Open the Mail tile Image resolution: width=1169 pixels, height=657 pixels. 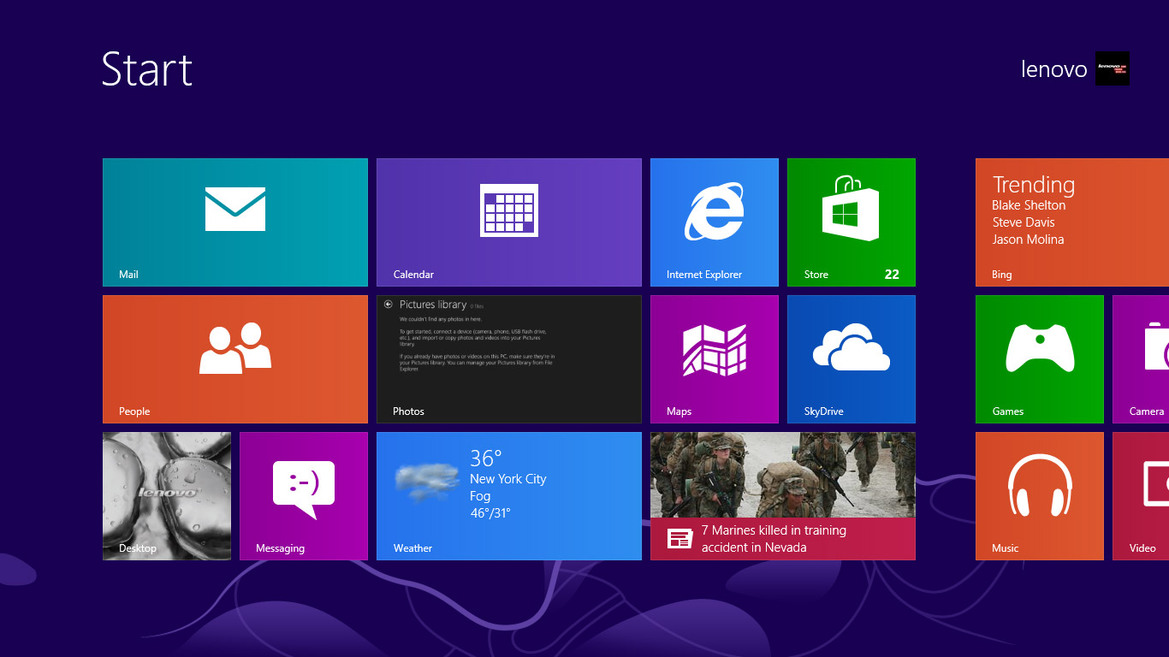[x=235, y=222]
